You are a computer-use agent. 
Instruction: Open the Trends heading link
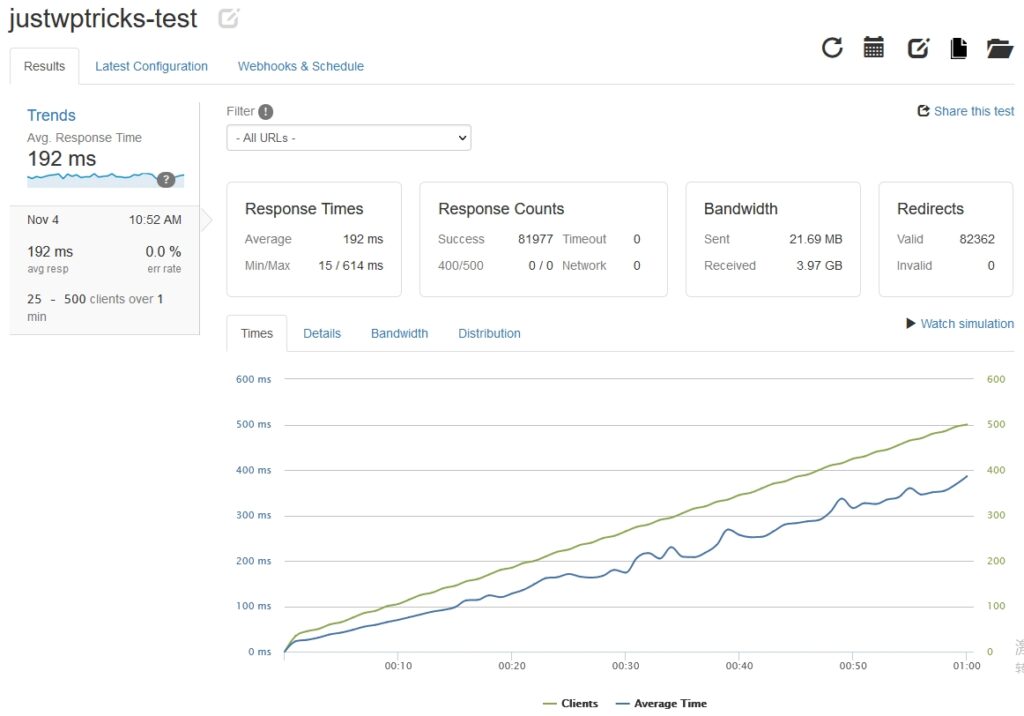[51, 115]
